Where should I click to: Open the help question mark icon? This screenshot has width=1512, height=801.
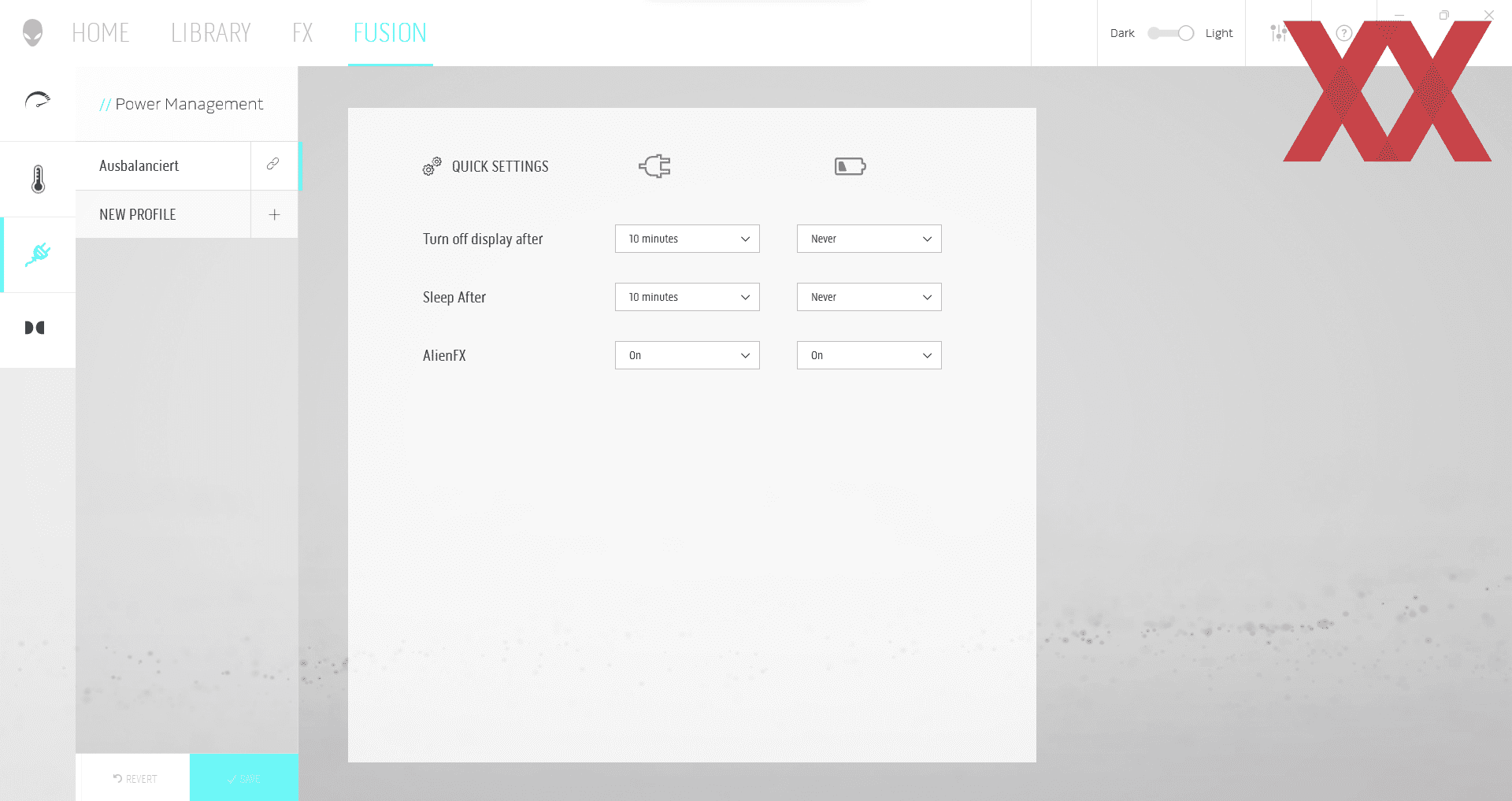tap(1344, 33)
